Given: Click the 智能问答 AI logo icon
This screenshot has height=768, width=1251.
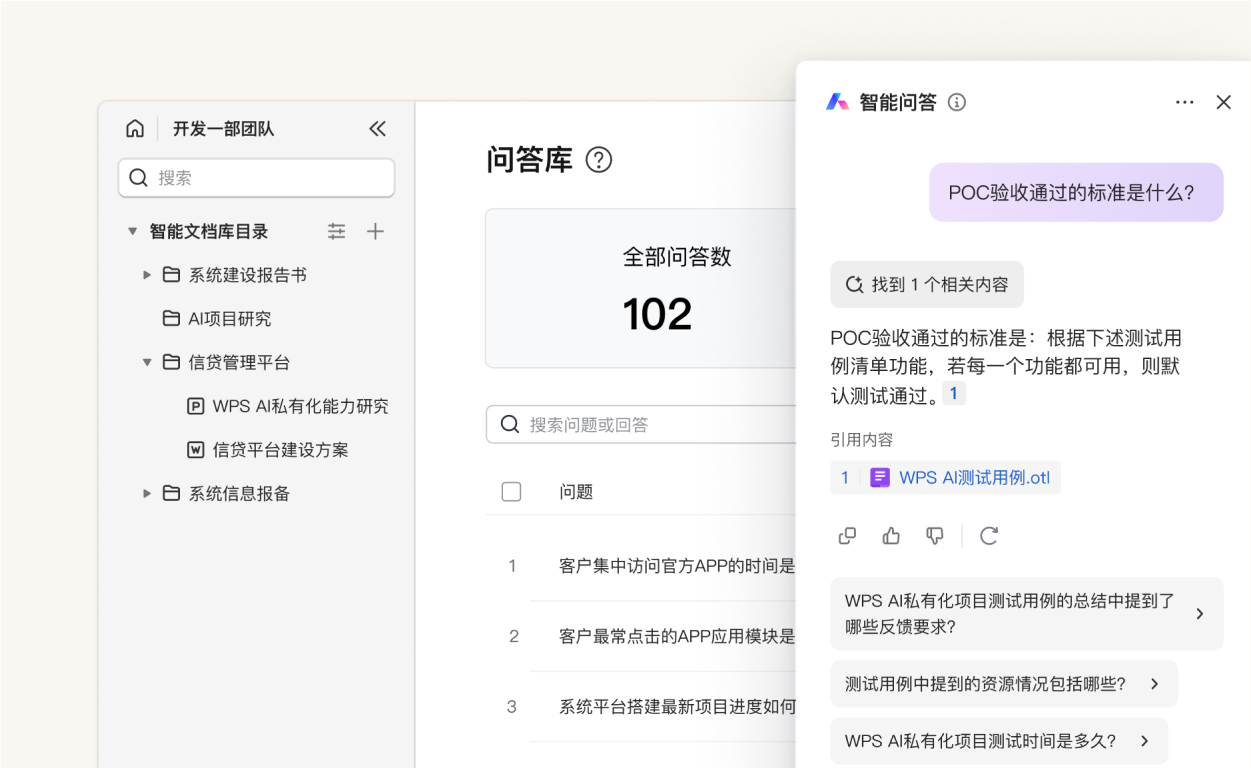Looking at the screenshot, I should [837, 102].
